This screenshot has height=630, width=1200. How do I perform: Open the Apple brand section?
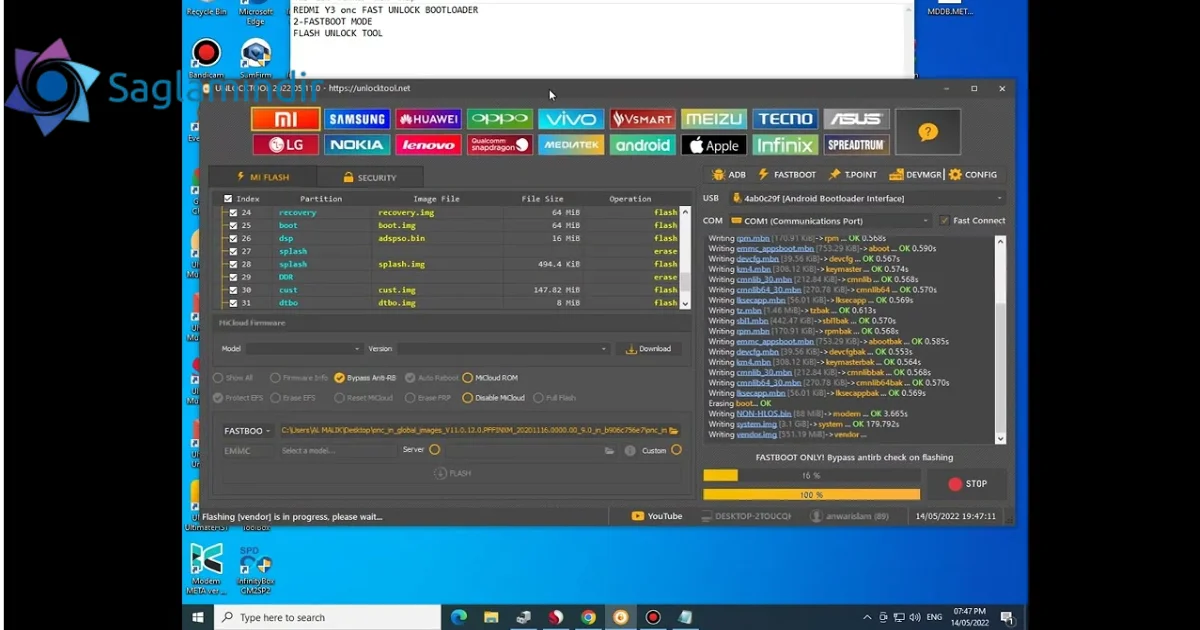714,145
